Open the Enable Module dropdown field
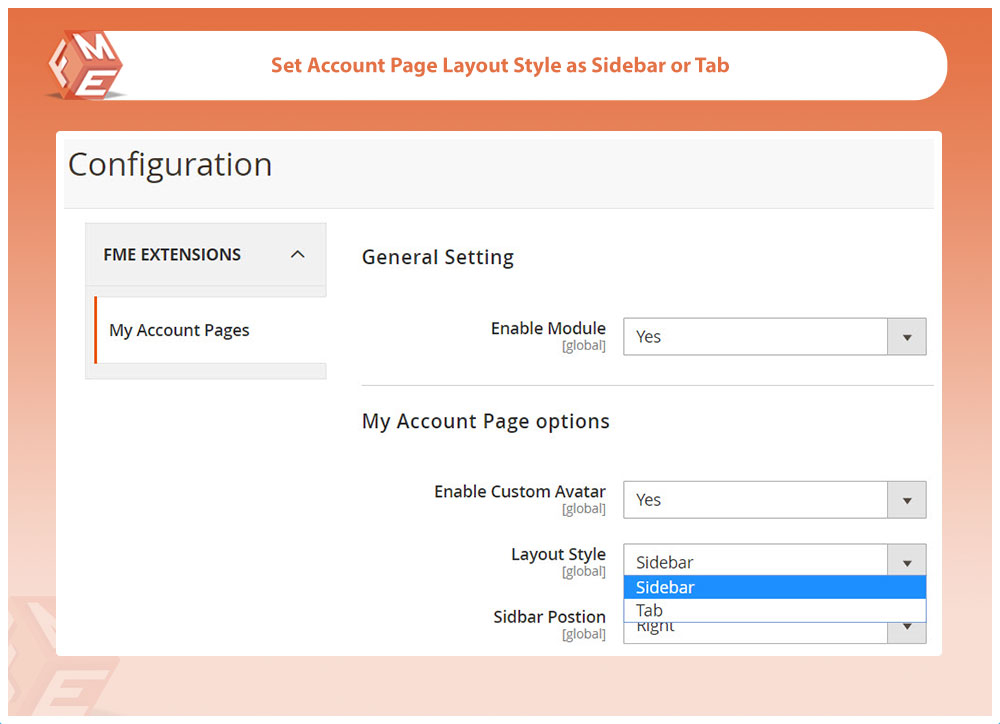 (x=755, y=337)
